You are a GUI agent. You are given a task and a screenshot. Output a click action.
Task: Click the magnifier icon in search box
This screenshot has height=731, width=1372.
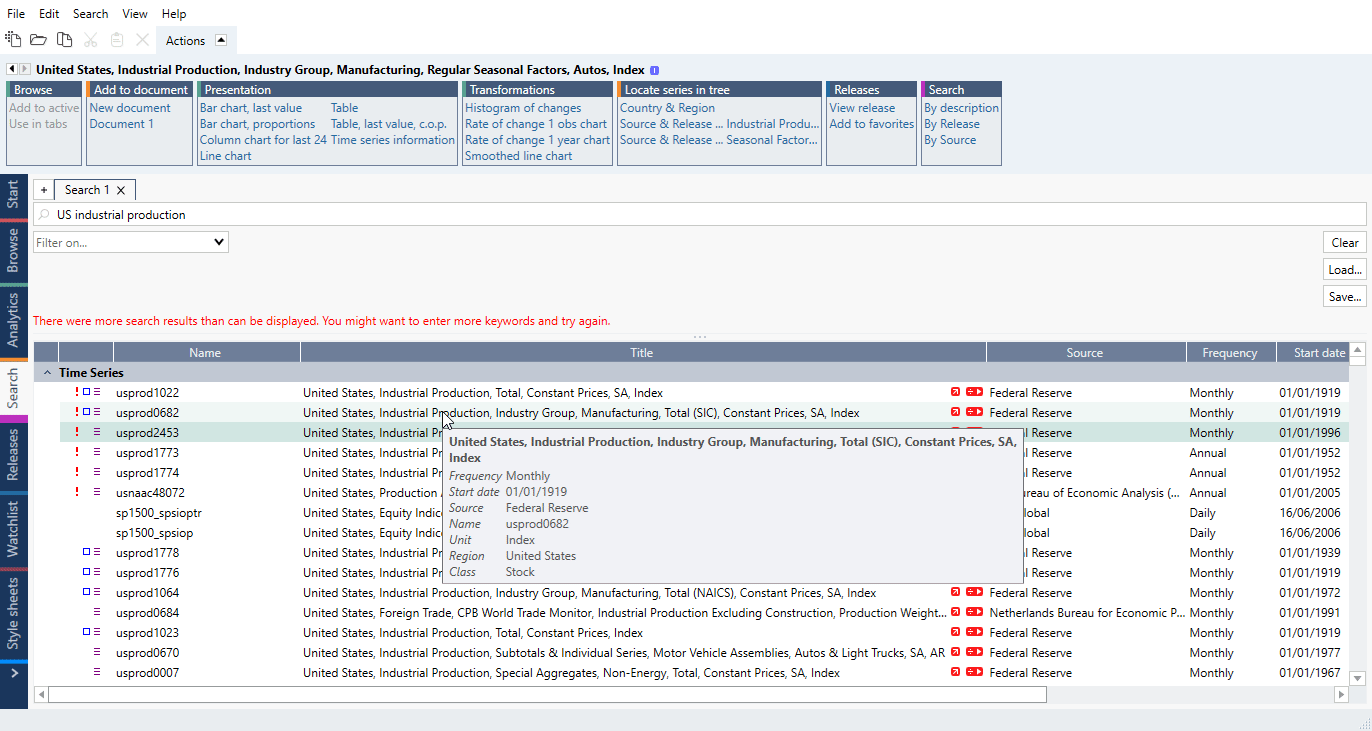click(x=44, y=215)
